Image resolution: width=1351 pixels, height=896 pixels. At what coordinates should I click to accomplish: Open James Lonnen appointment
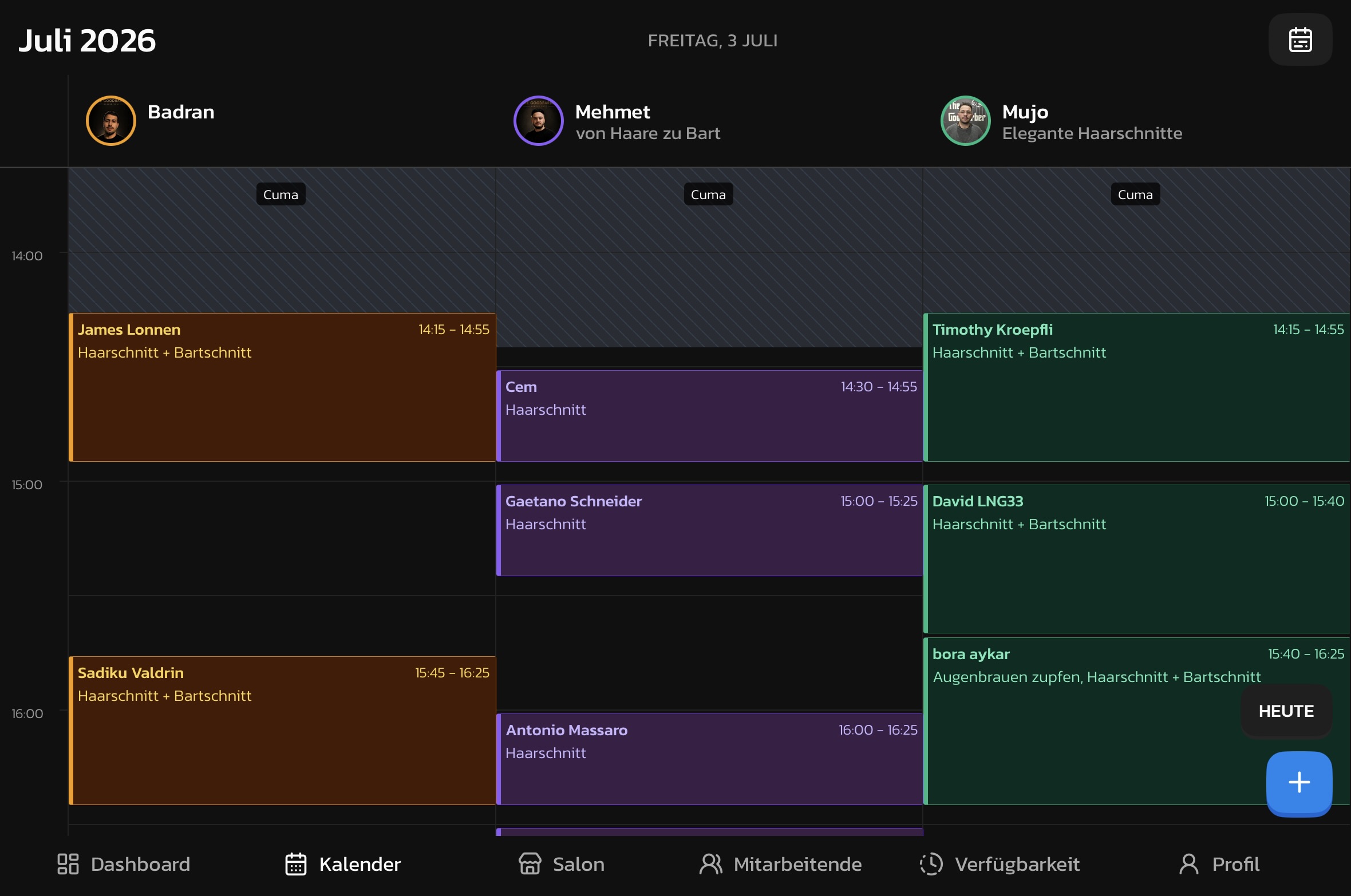click(x=282, y=387)
